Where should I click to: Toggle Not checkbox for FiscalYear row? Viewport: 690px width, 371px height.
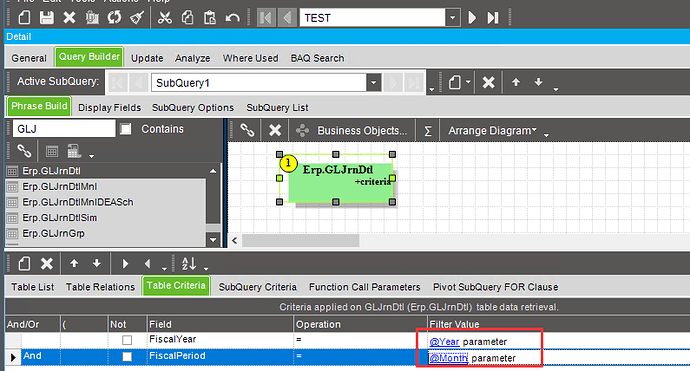(x=127, y=340)
